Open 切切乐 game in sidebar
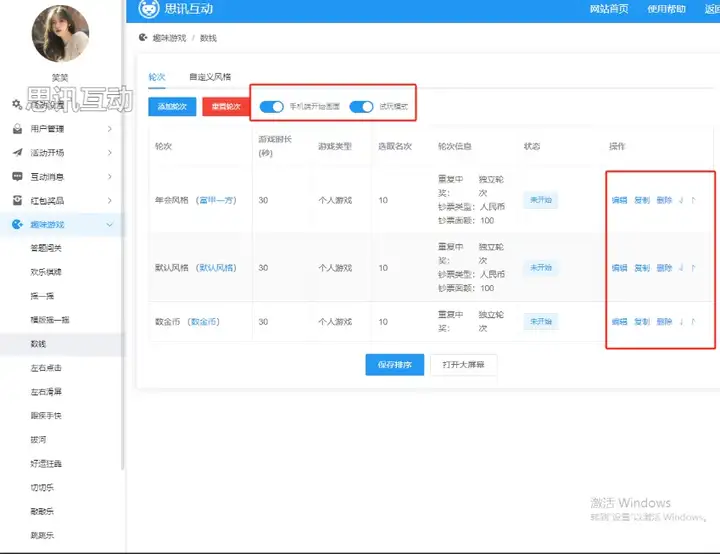720x554 pixels. (x=42, y=487)
